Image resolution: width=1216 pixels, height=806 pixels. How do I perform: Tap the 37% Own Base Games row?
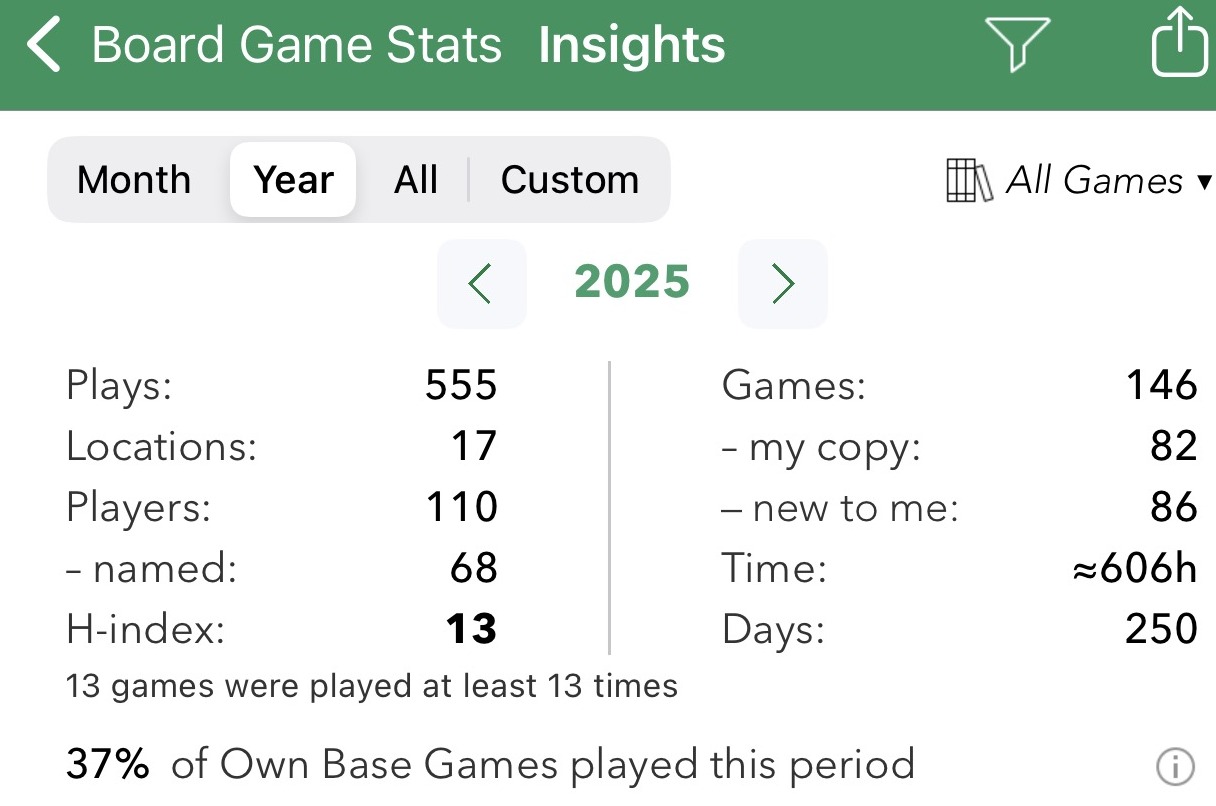click(x=490, y=766)
